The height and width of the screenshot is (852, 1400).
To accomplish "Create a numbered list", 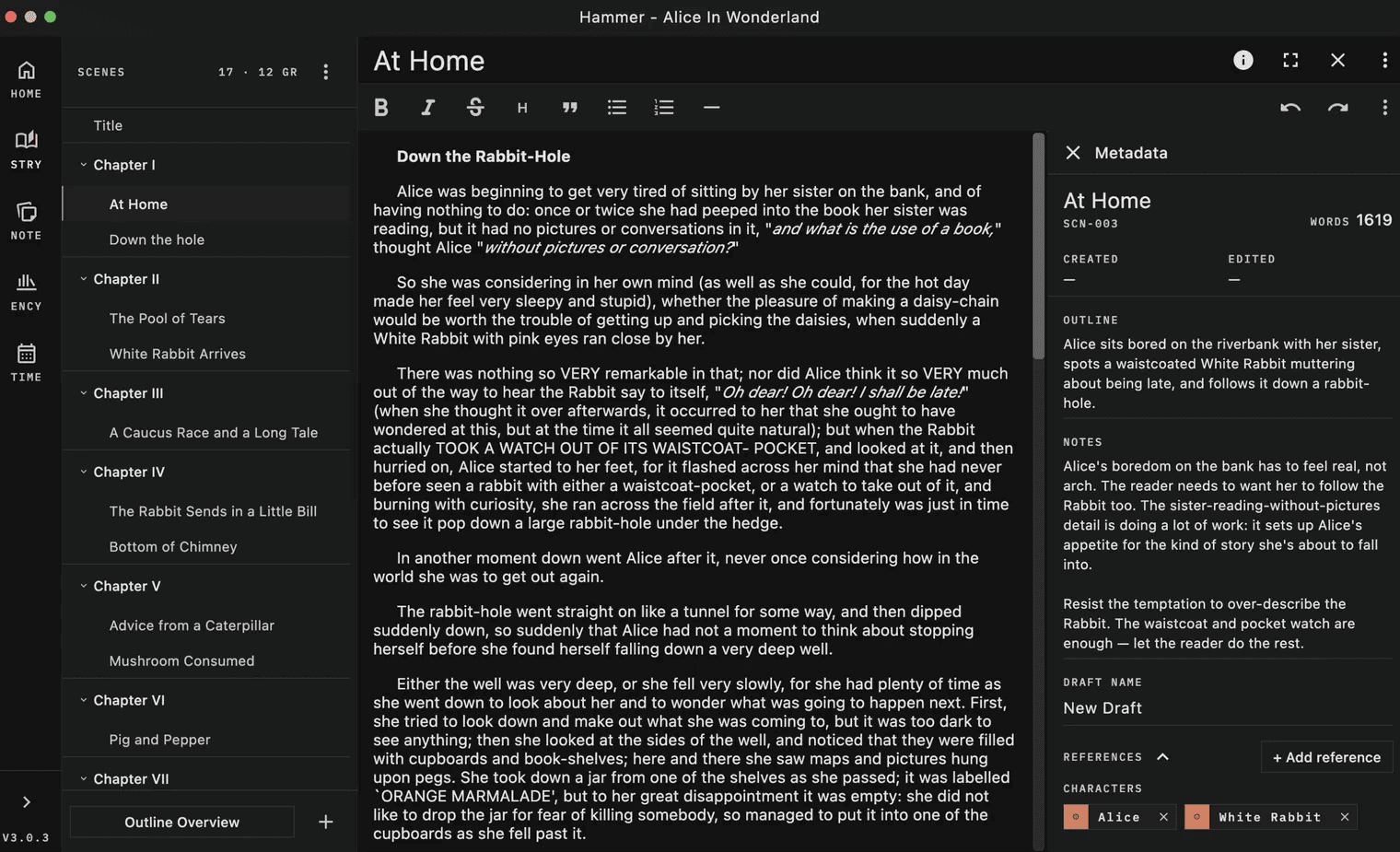I will pyautogui.click(x=664, y=108).
